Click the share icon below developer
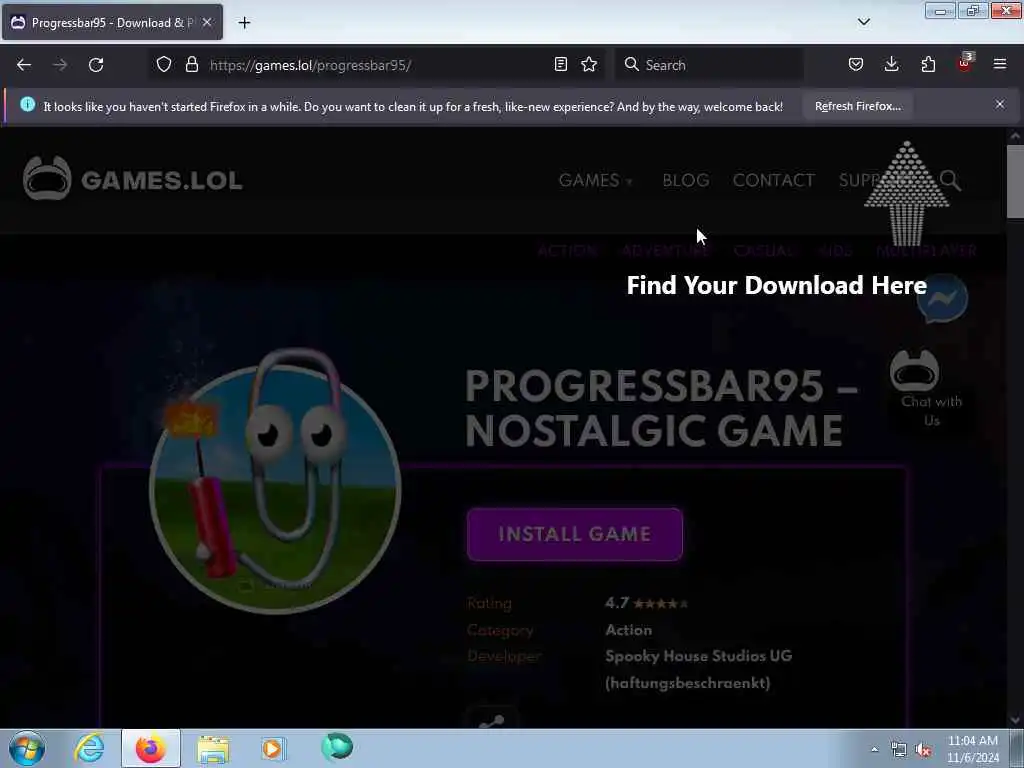The image size is (1024, 768). [x=491, y=721]
